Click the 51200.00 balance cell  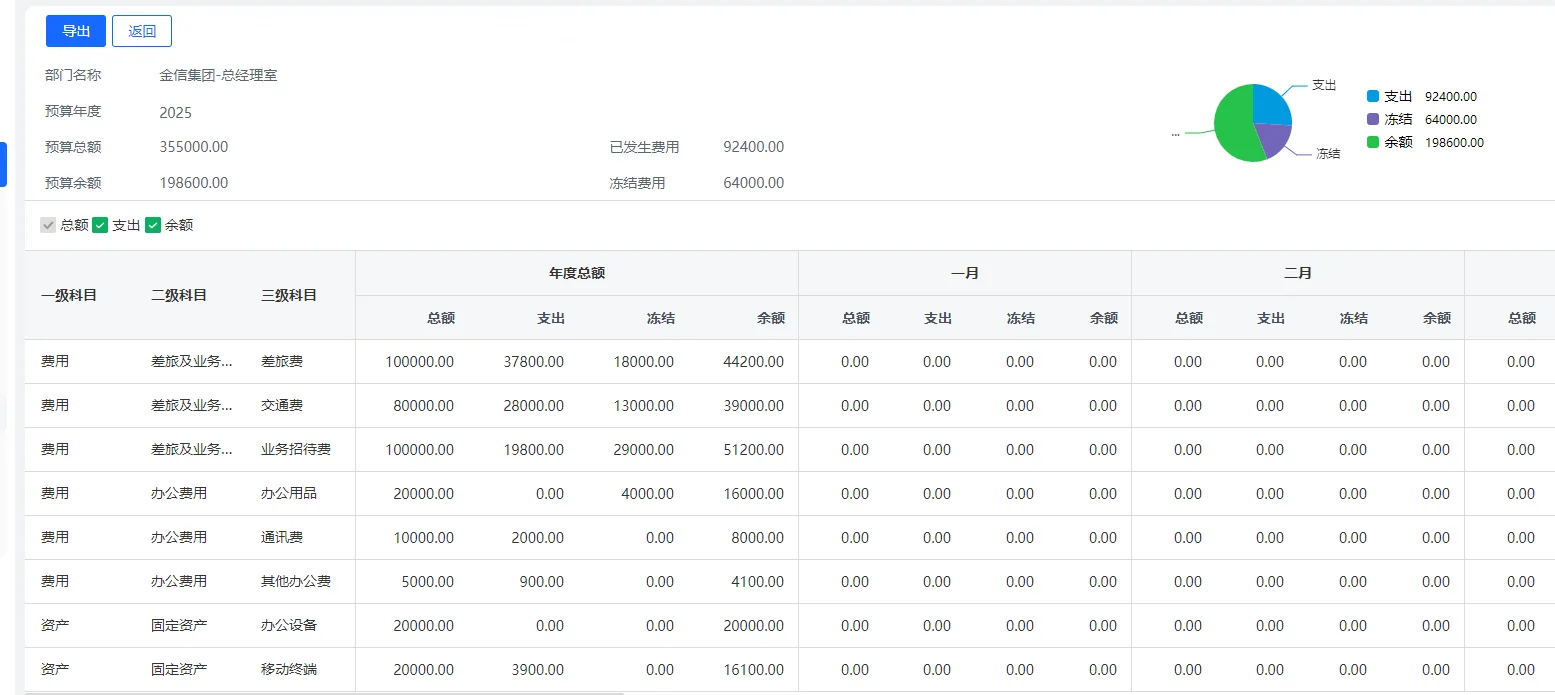click(x=754, y=450)
